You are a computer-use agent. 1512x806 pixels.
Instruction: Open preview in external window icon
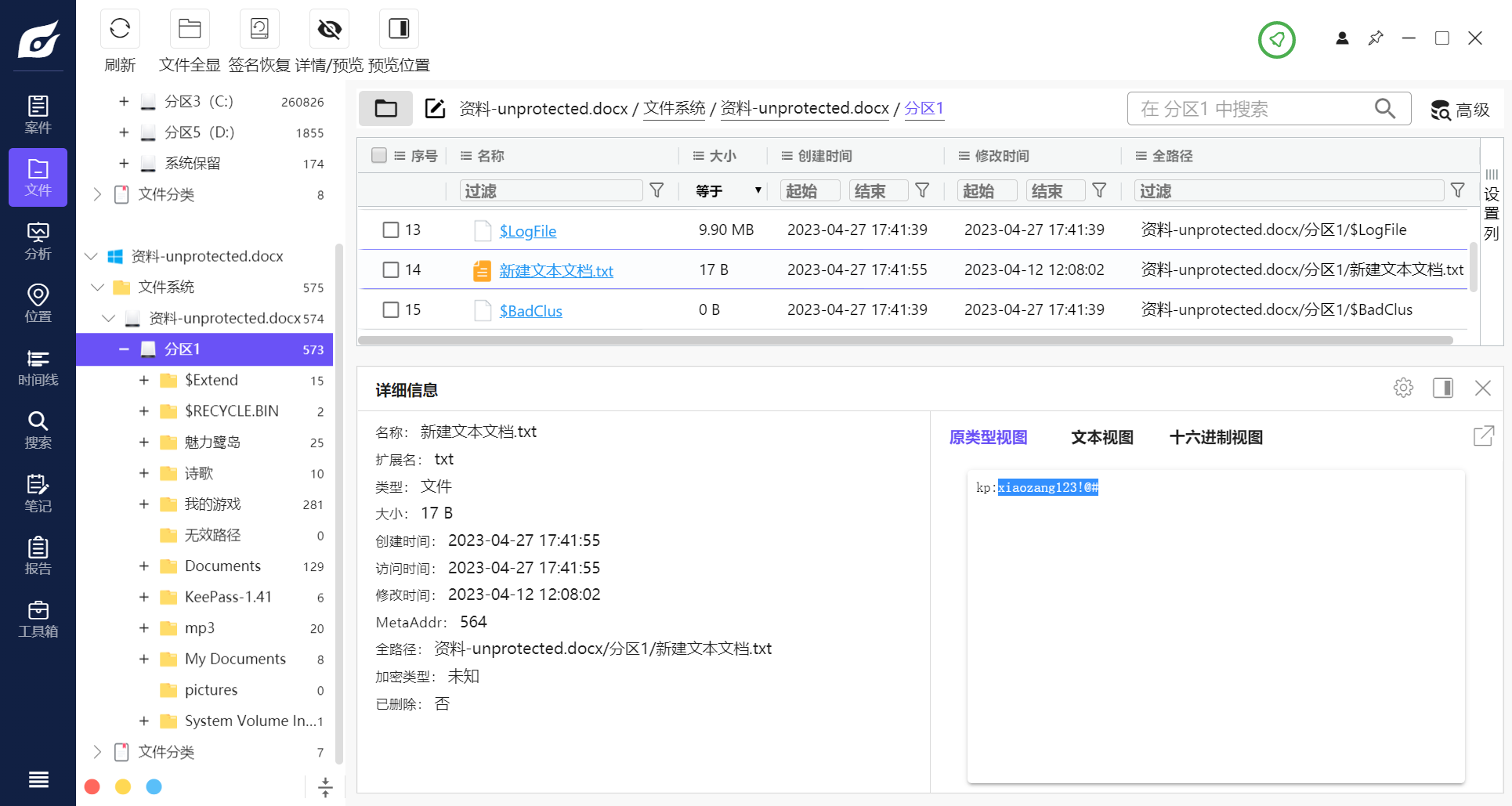click(1483, 436)
